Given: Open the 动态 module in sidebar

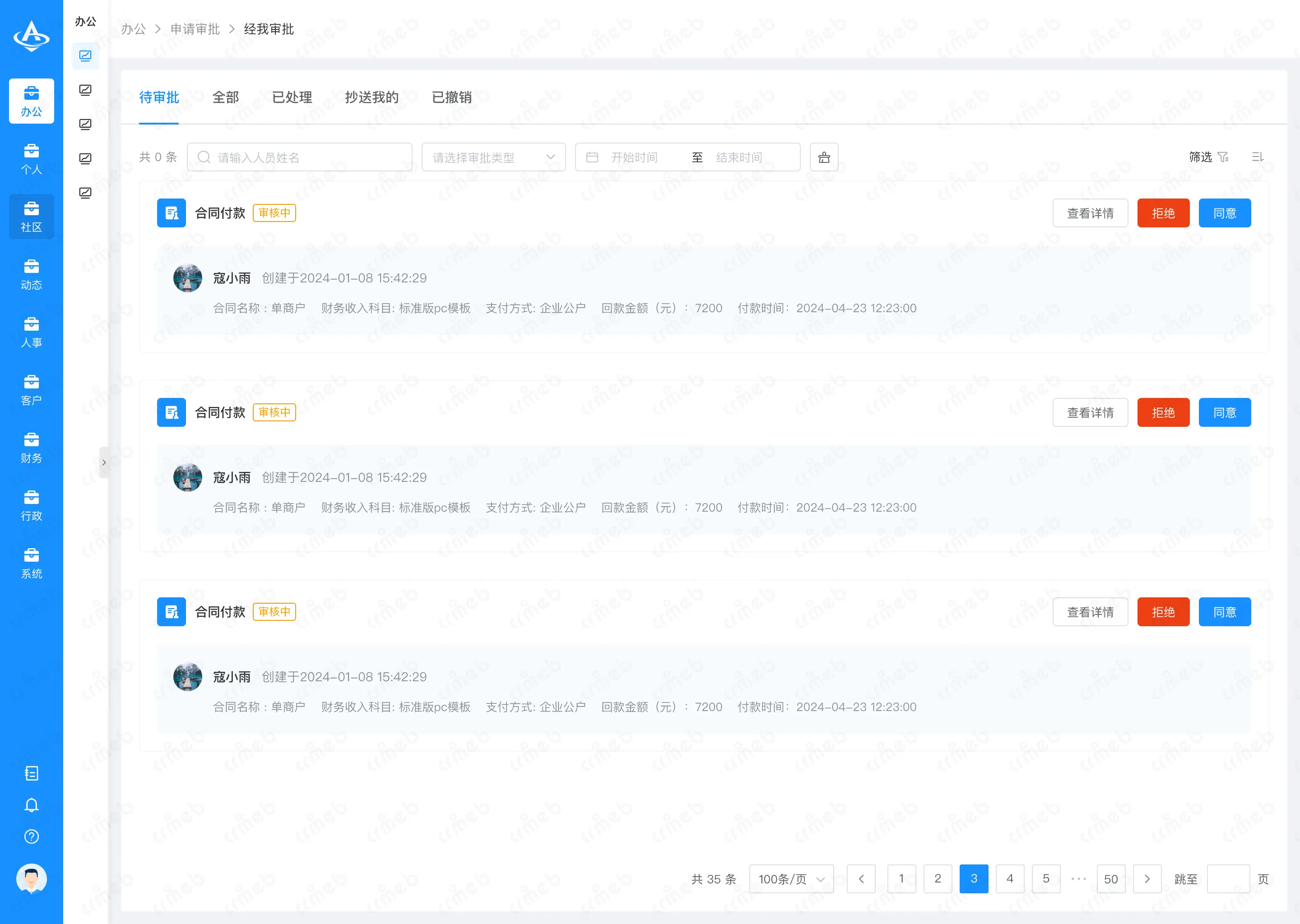Looking at the screenshot, I should pyautogui.click(x=31, y=274).
